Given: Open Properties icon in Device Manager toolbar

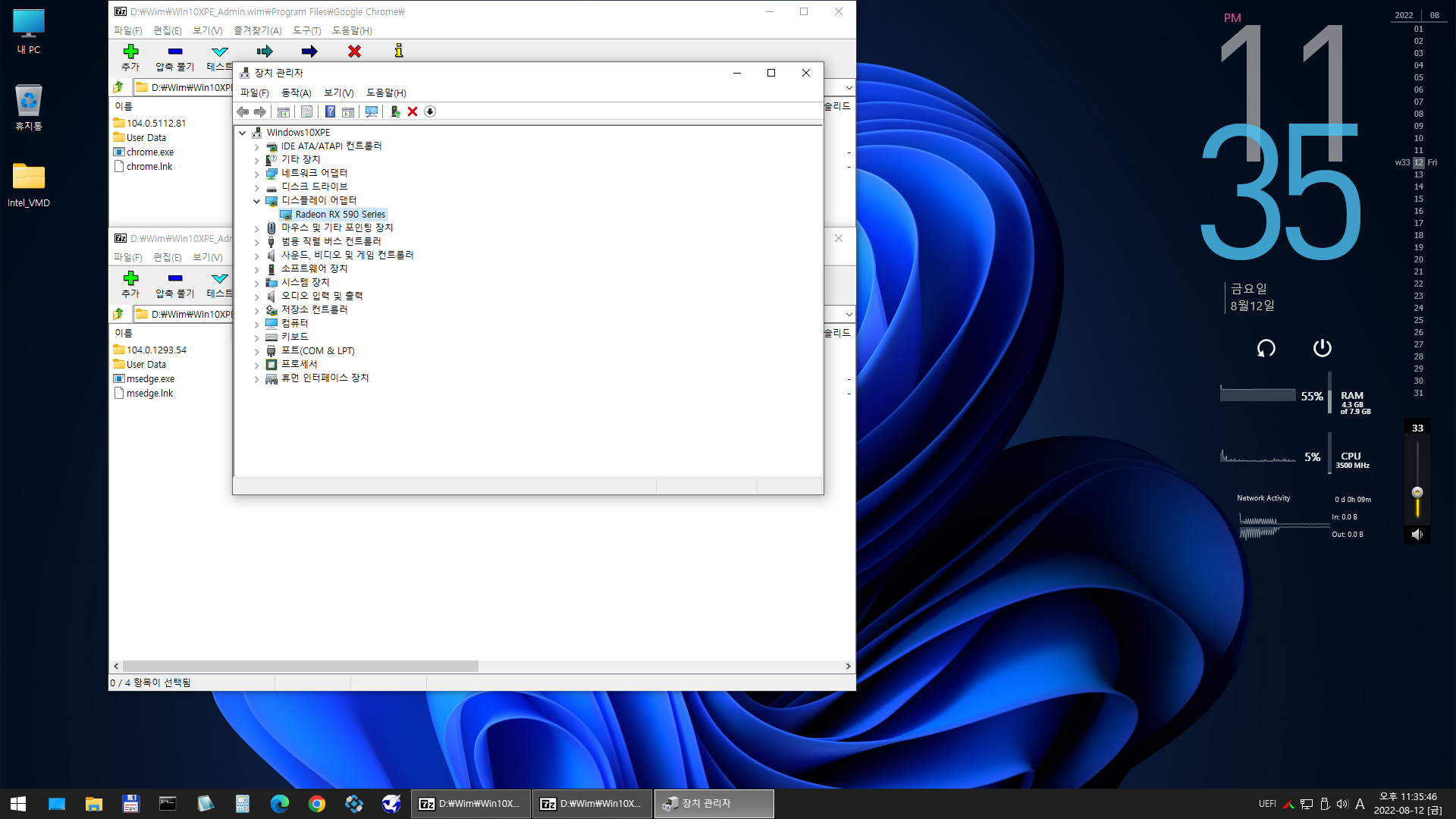Looking at the screenshot, I should tap(306, 111).
